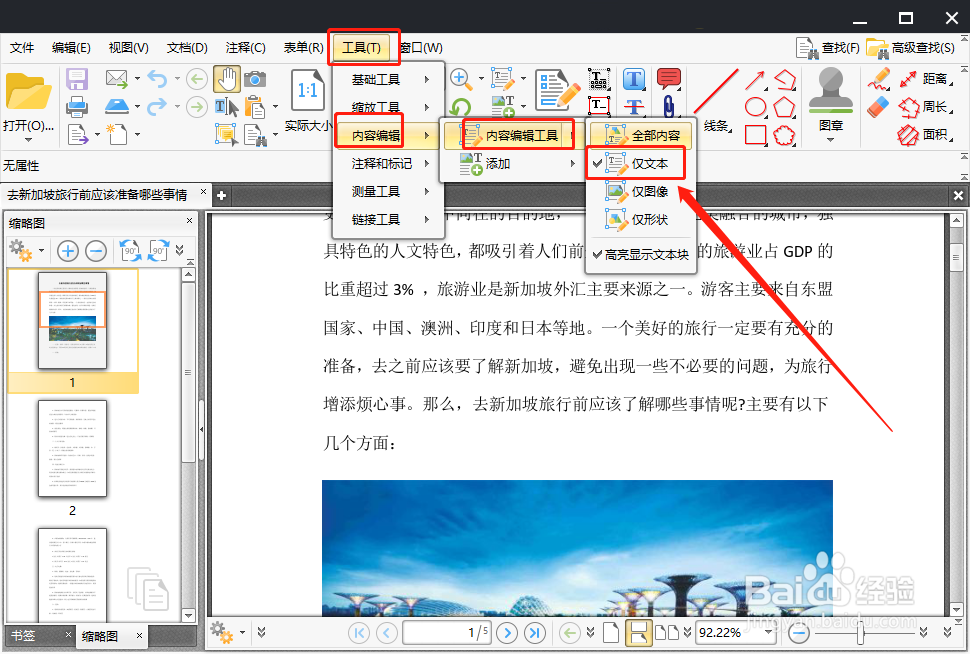Click the save floppy disk icon
The height and width of the screenshot is (654, 970).
[x=77, y=79]
